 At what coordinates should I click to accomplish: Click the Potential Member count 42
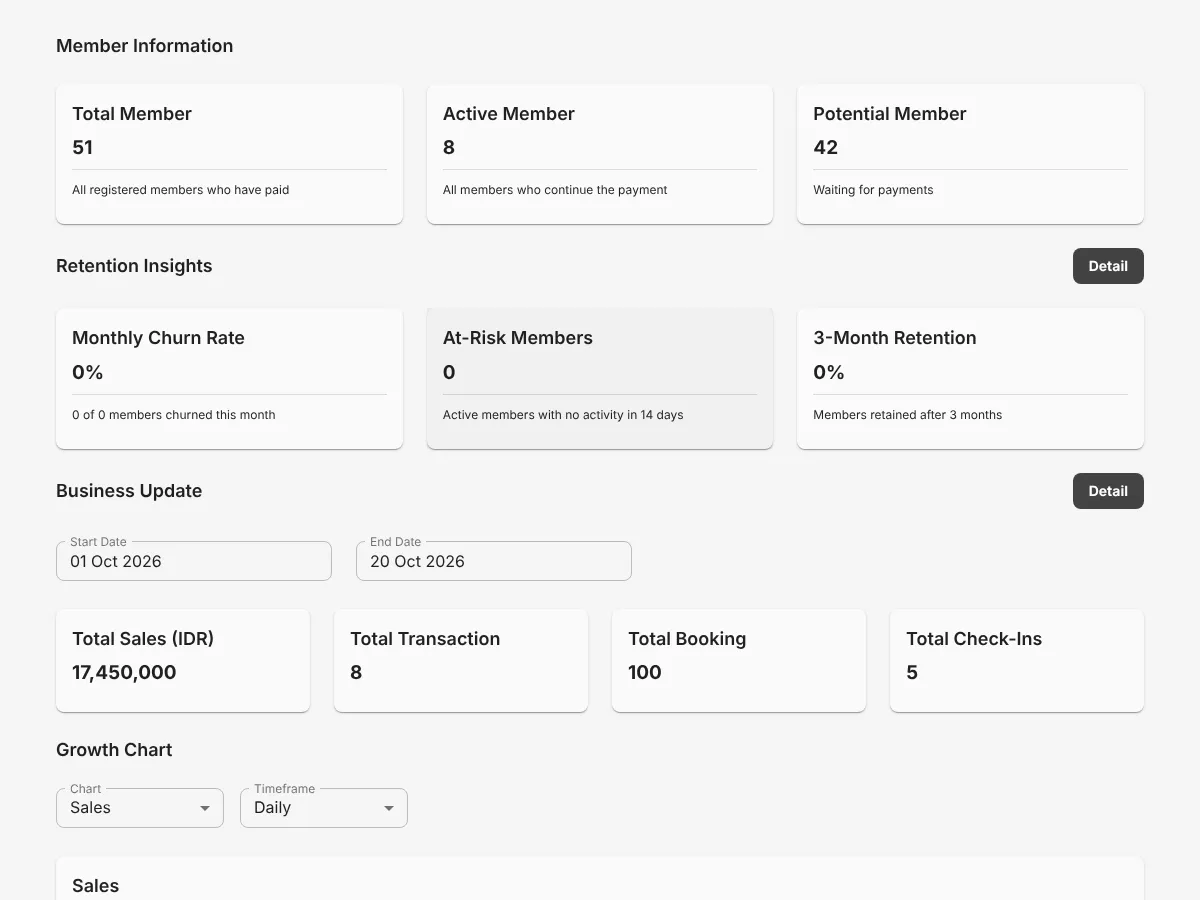point(826,148)
